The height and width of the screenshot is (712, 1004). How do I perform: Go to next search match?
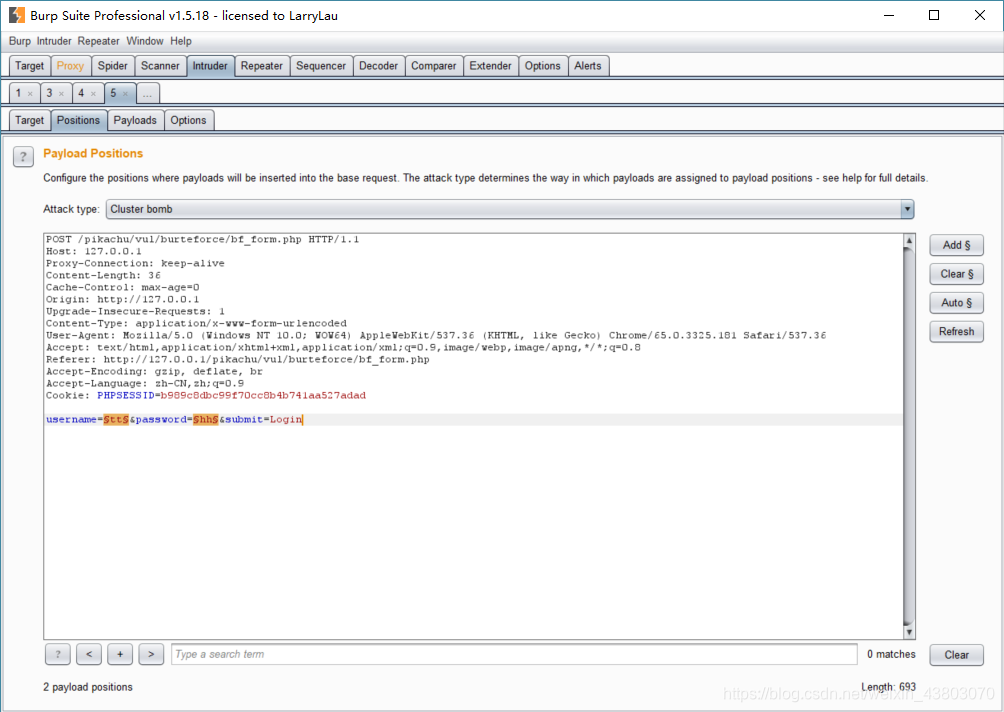point(151,654)
